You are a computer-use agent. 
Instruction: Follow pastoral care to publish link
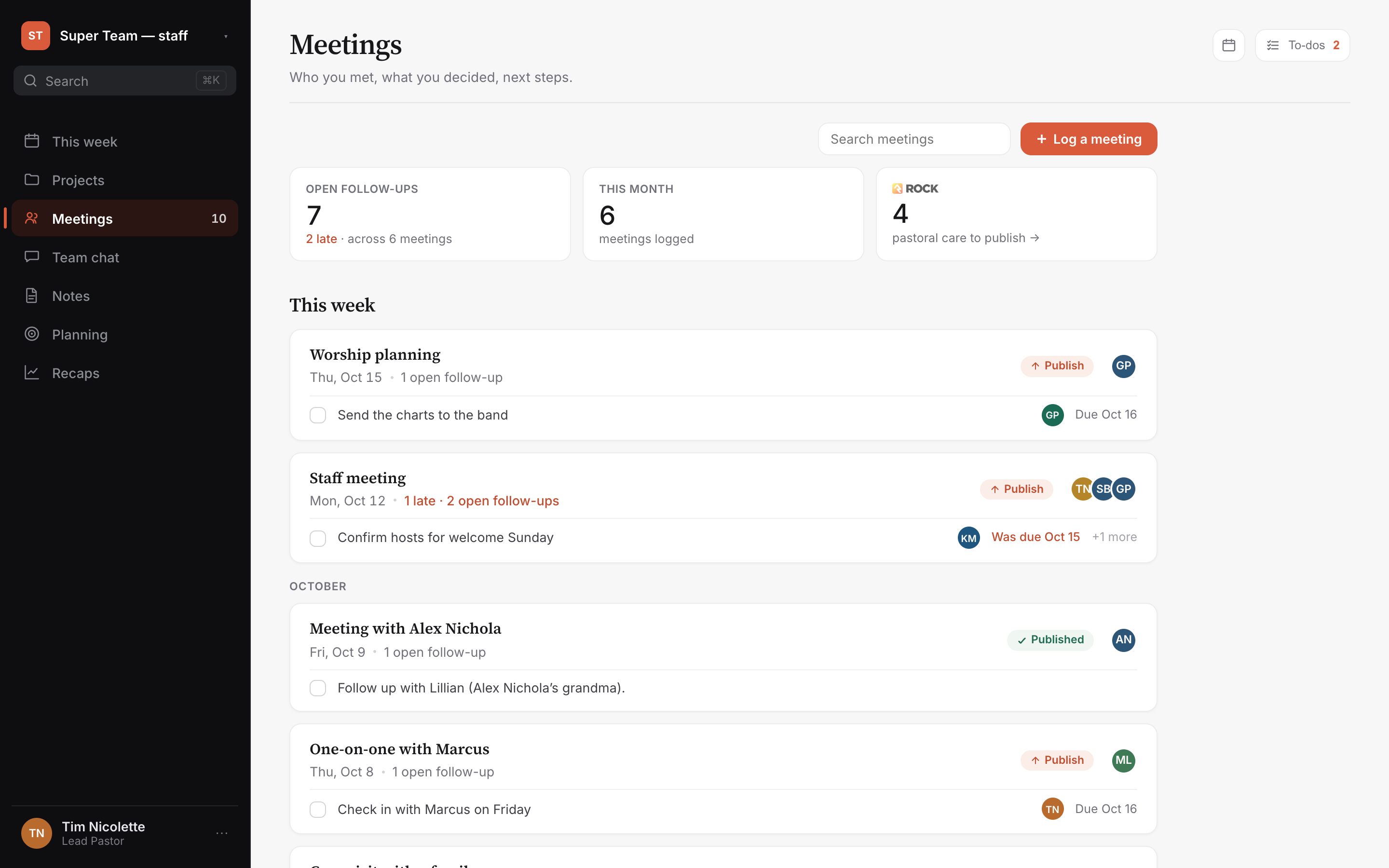click(966, 238)
